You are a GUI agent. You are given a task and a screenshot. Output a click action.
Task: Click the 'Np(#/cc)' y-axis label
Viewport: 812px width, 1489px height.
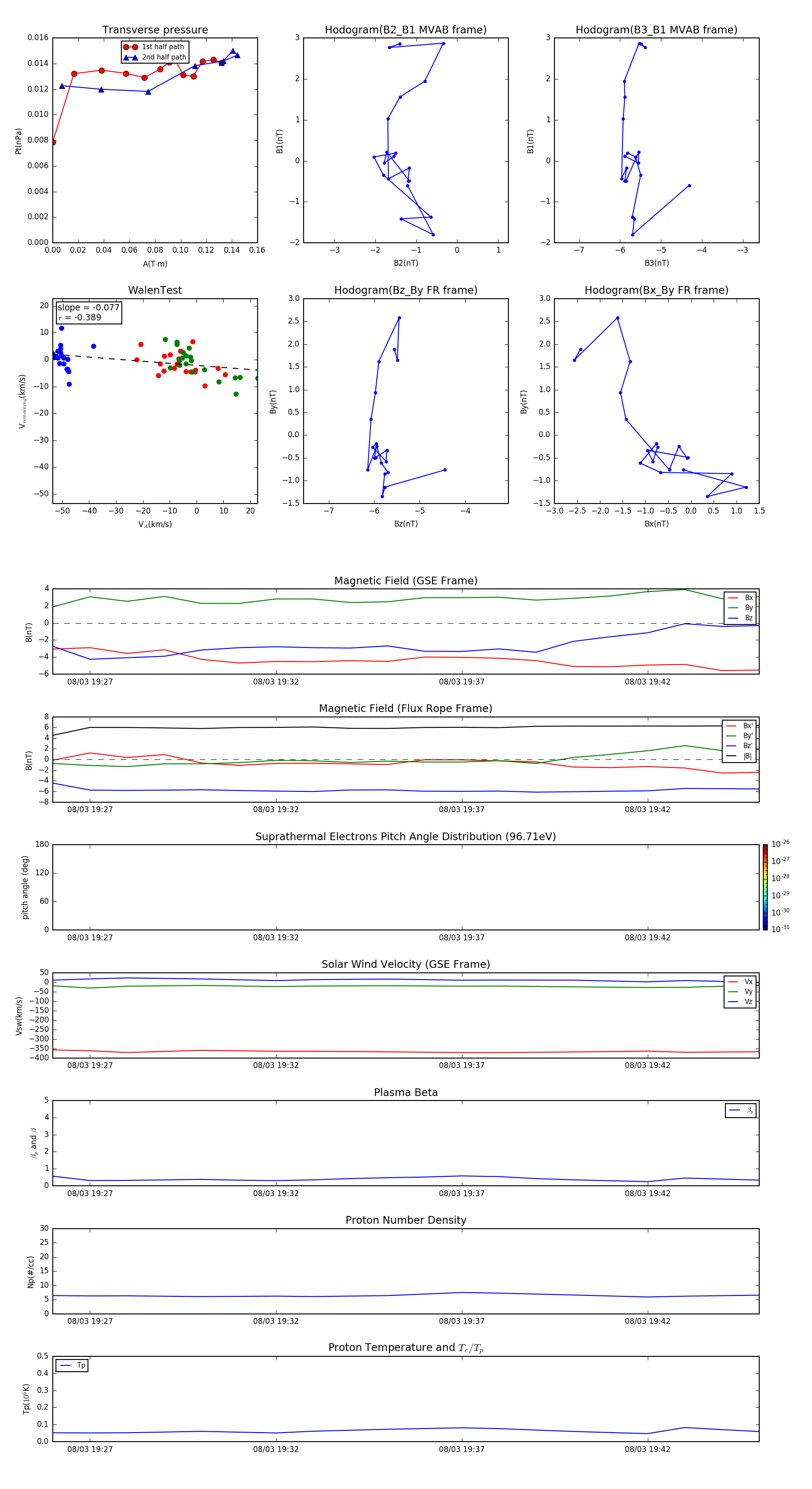pyautogui.click(x=31, y=1272)
